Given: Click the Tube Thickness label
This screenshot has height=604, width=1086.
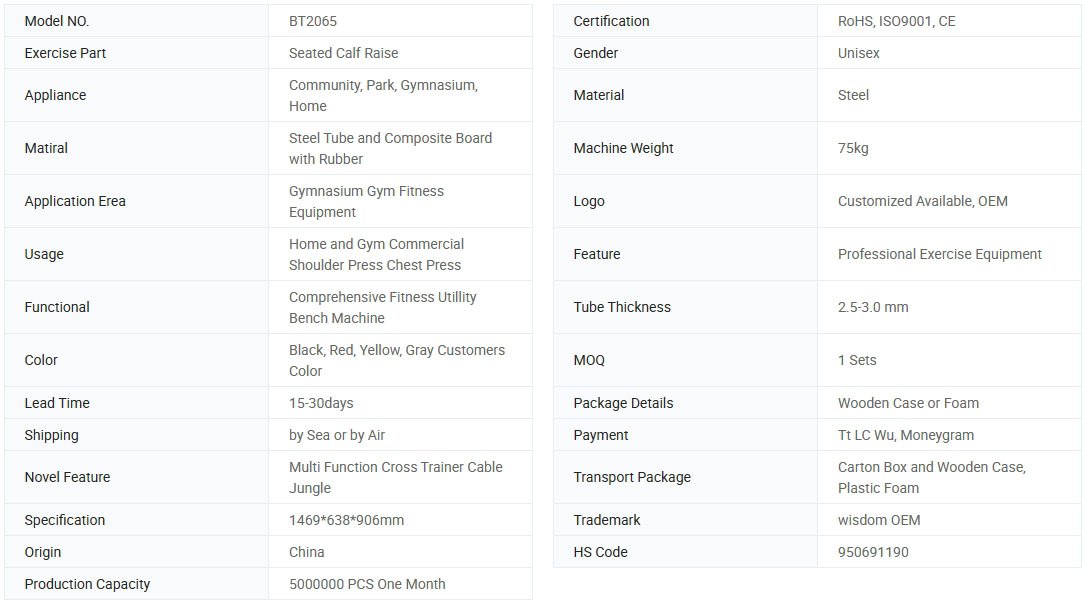Looking at the screenshot, I should point(622,307).
